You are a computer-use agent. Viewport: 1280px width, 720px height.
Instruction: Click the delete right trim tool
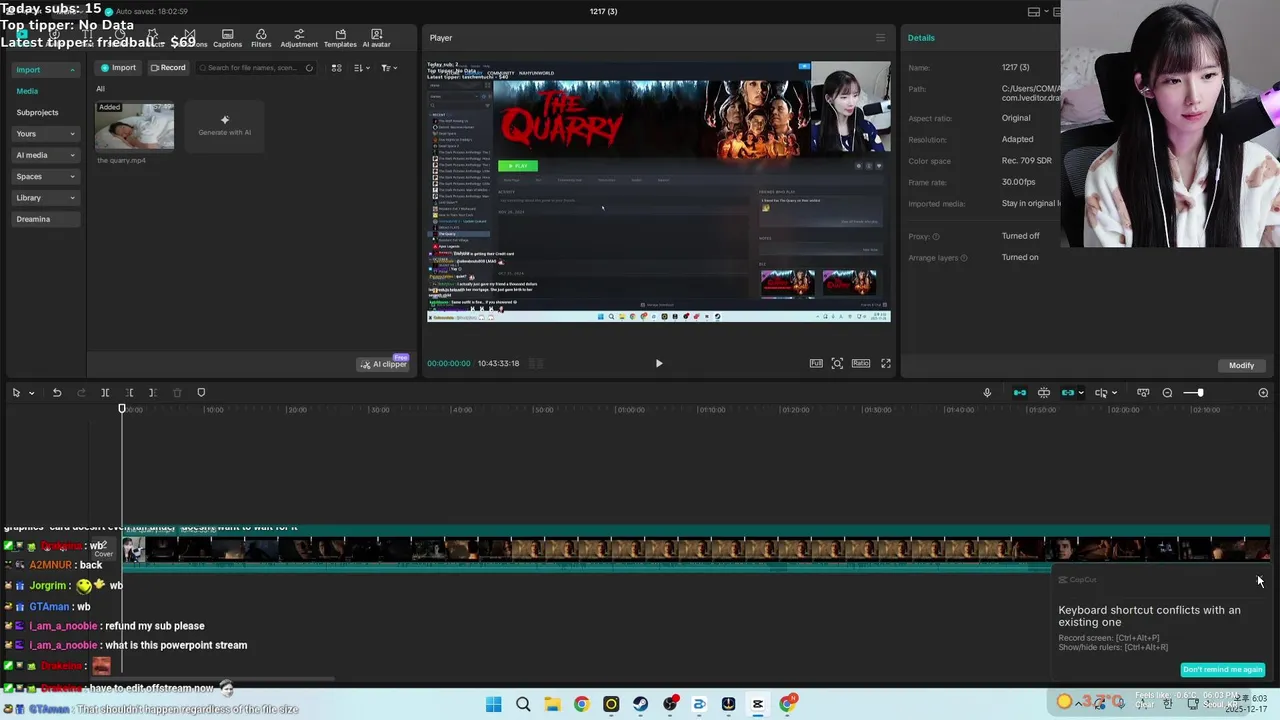click(x=152, y=393)
